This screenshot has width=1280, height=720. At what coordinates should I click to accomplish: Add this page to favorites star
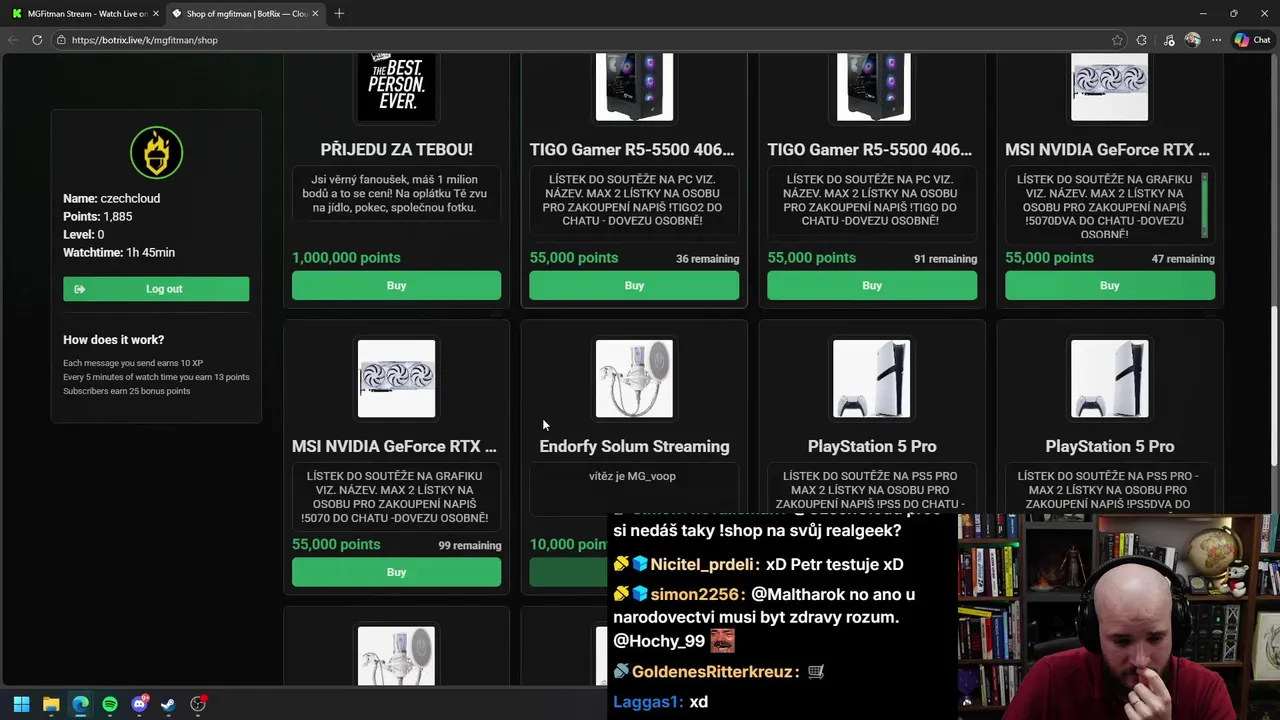(1117, 40)
